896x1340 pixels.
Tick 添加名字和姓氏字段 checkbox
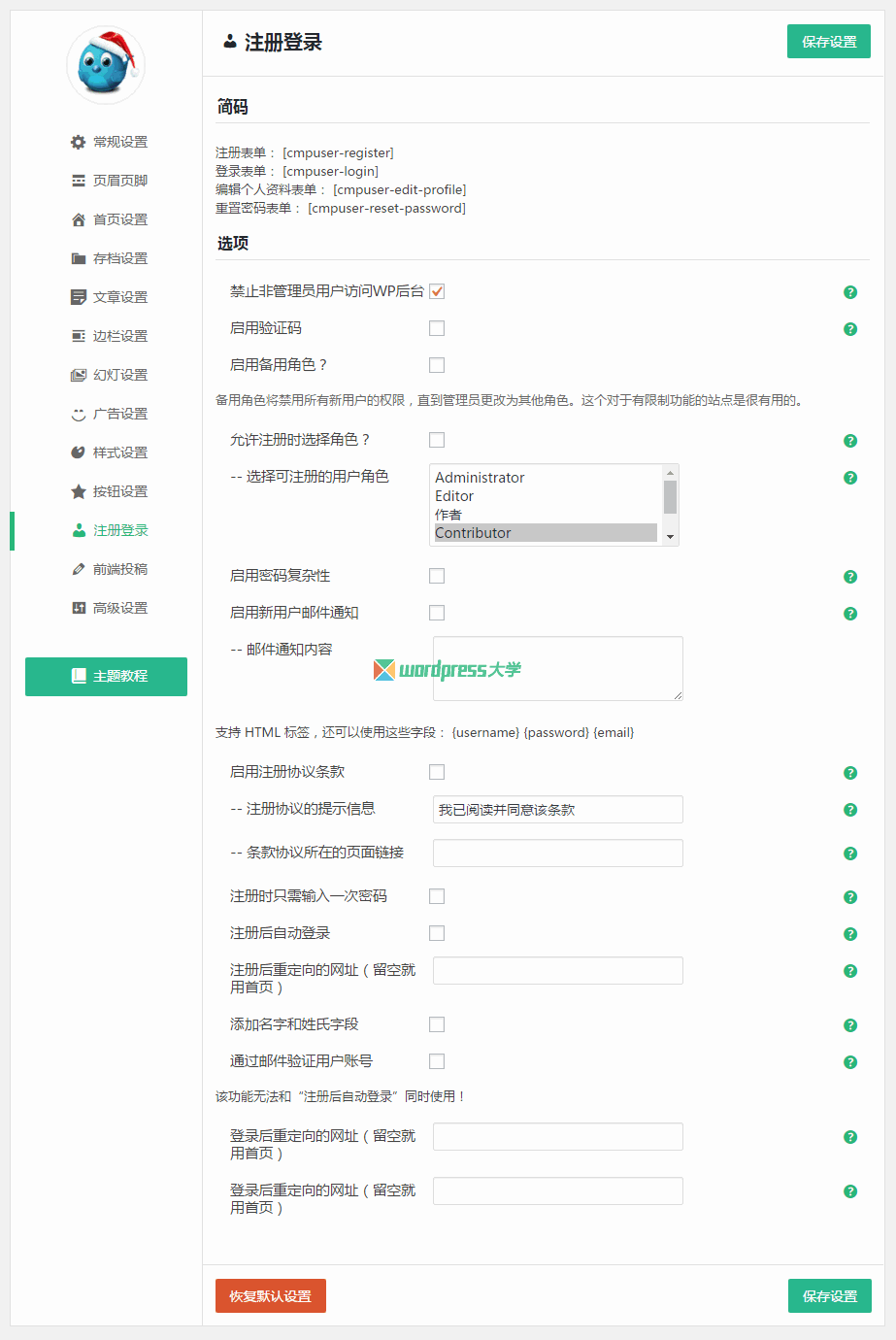click(437, 1024)
